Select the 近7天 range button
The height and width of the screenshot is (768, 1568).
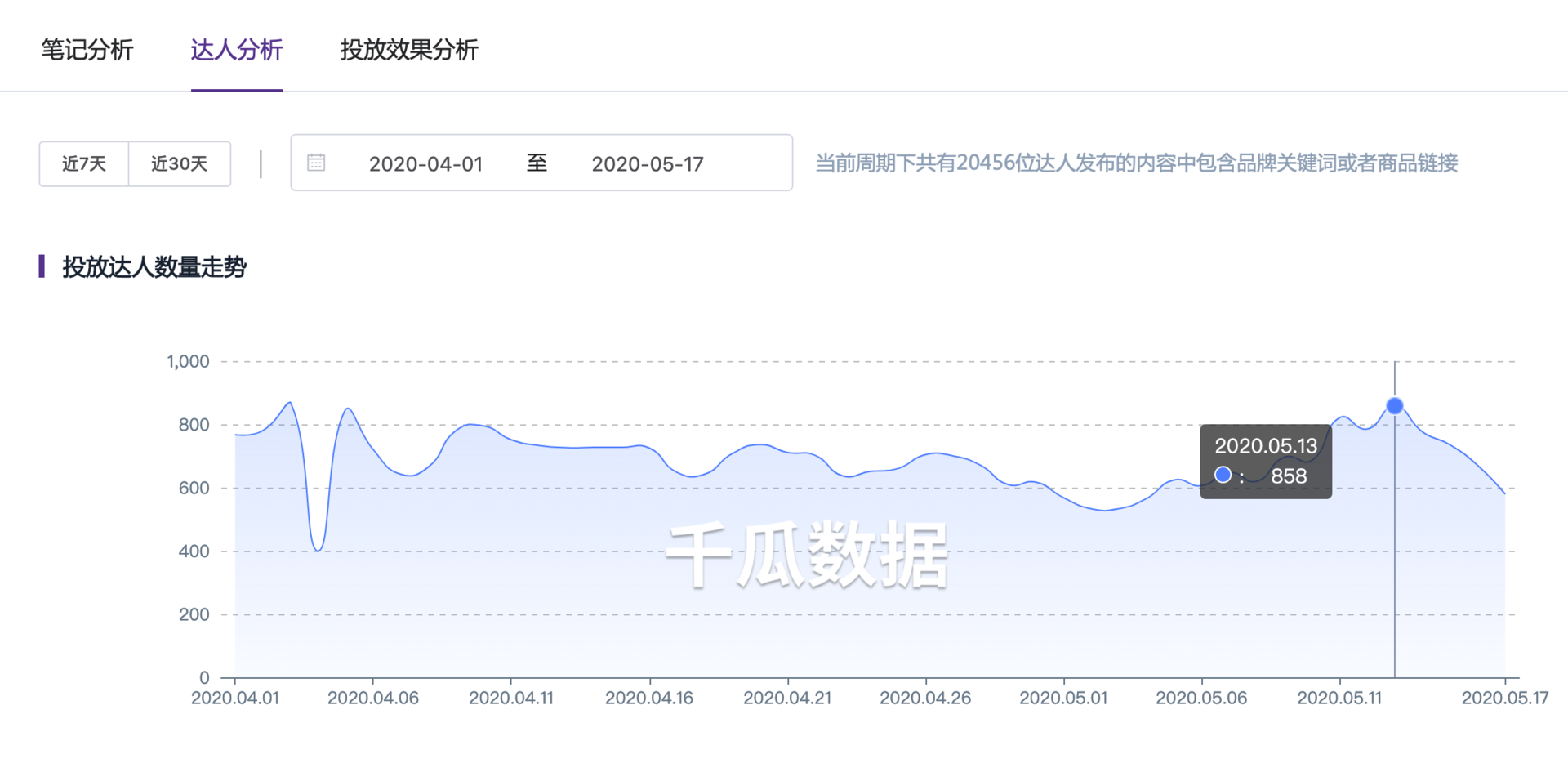(x=84, y=163)
